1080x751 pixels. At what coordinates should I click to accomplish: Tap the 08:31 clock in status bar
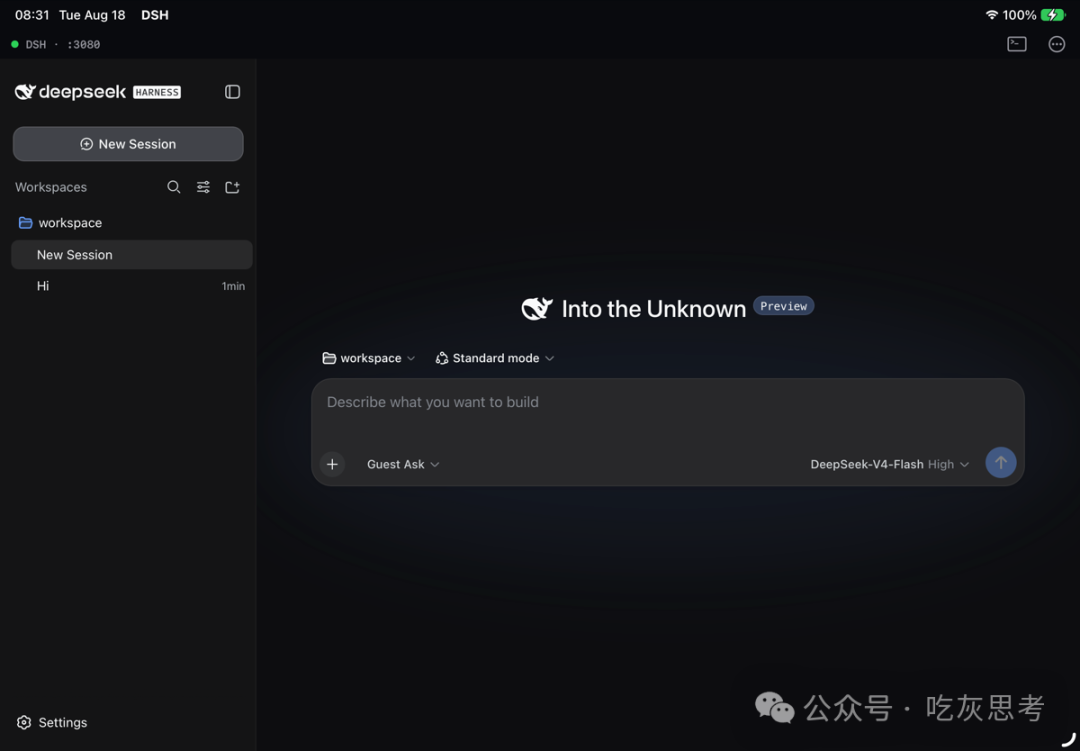tap(32, 14)
